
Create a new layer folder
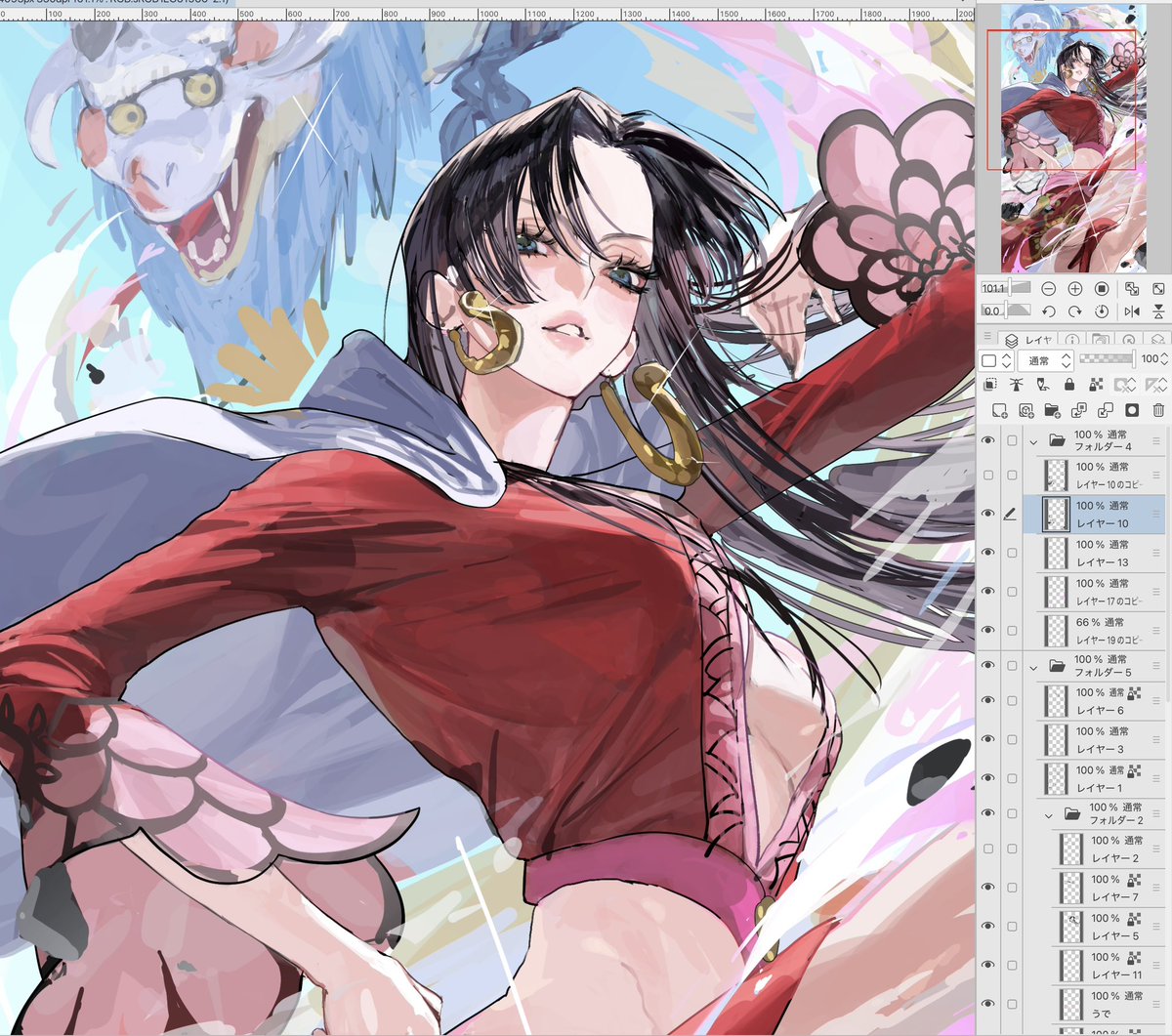[1052, 411]
